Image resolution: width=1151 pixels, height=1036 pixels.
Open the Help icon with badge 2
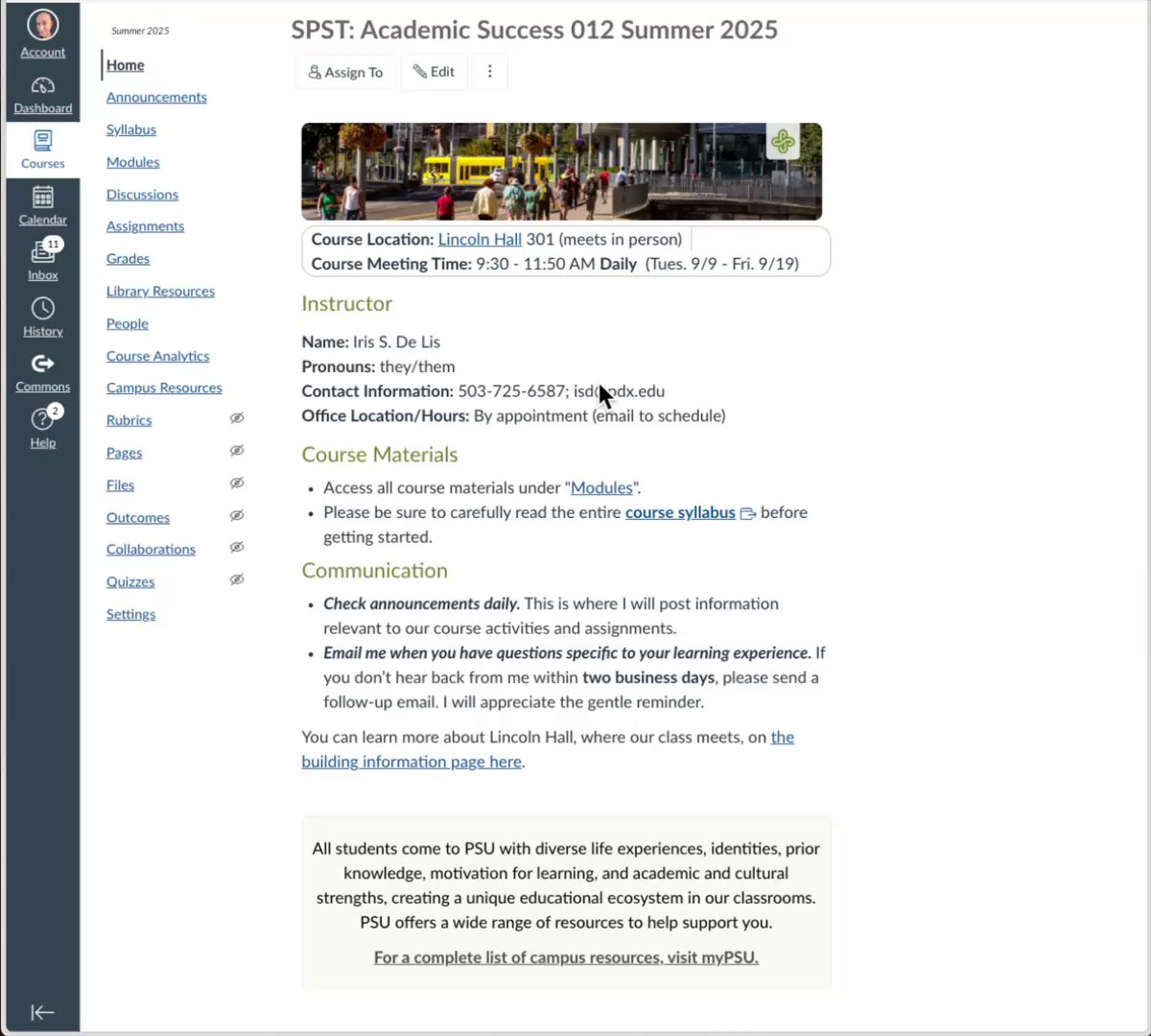(42, 427)
